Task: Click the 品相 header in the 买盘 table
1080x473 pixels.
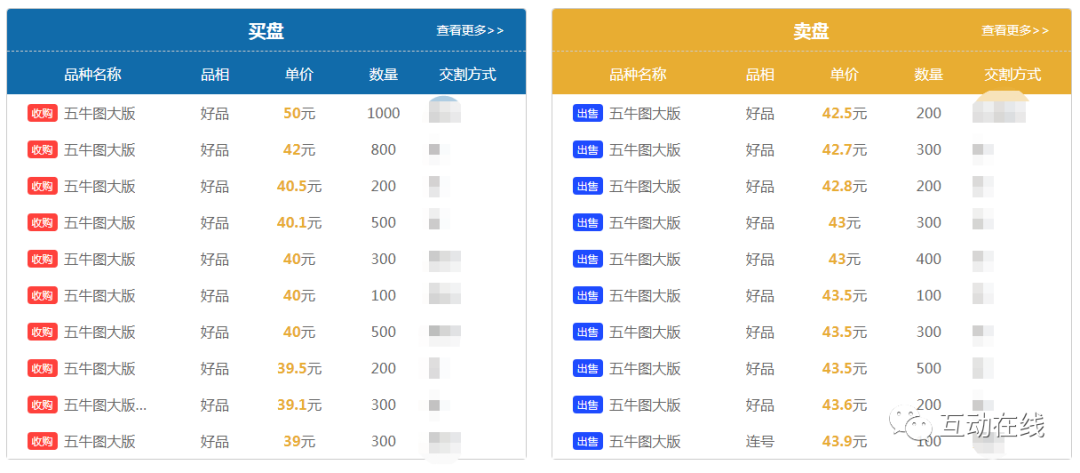Action: pos(215,74)
